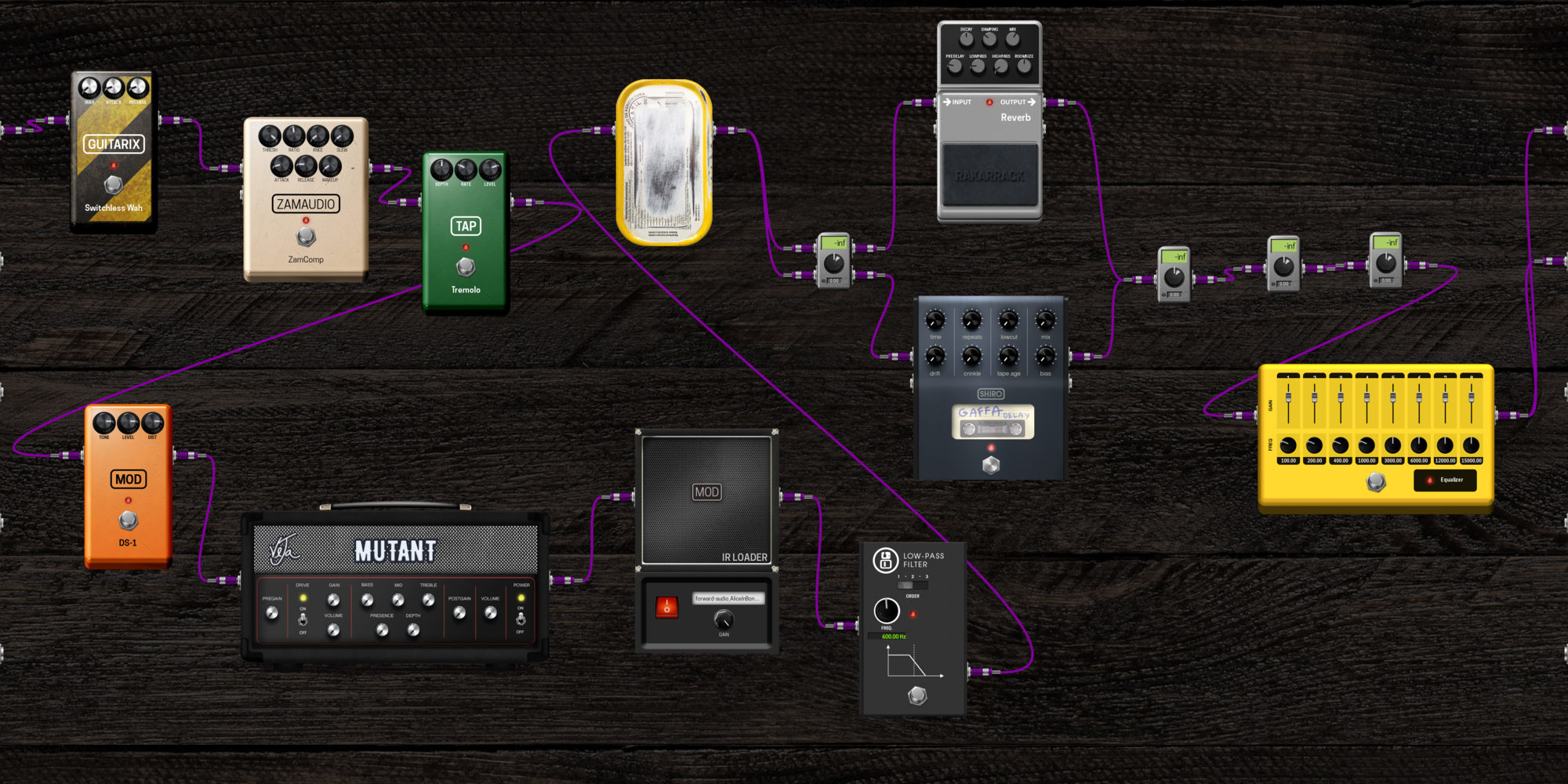Viewport: 1568px width, 784px height.
Task: Click the Equalizer band 1 gain slider
Action: pos(1288,403)
